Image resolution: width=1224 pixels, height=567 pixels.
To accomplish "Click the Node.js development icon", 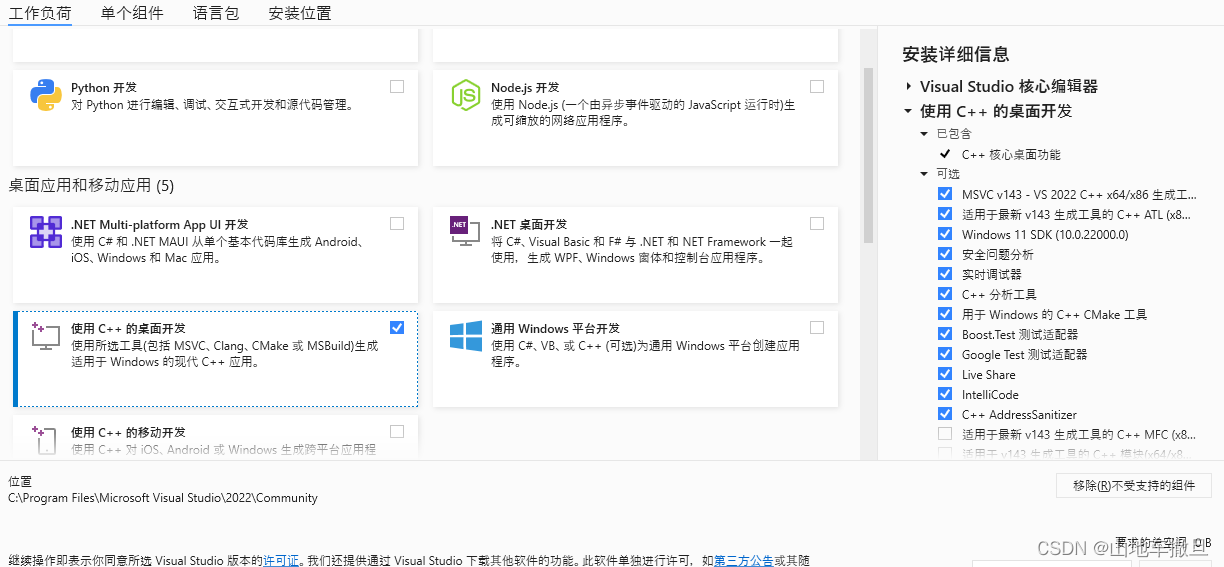I will (x=466, y=95).
